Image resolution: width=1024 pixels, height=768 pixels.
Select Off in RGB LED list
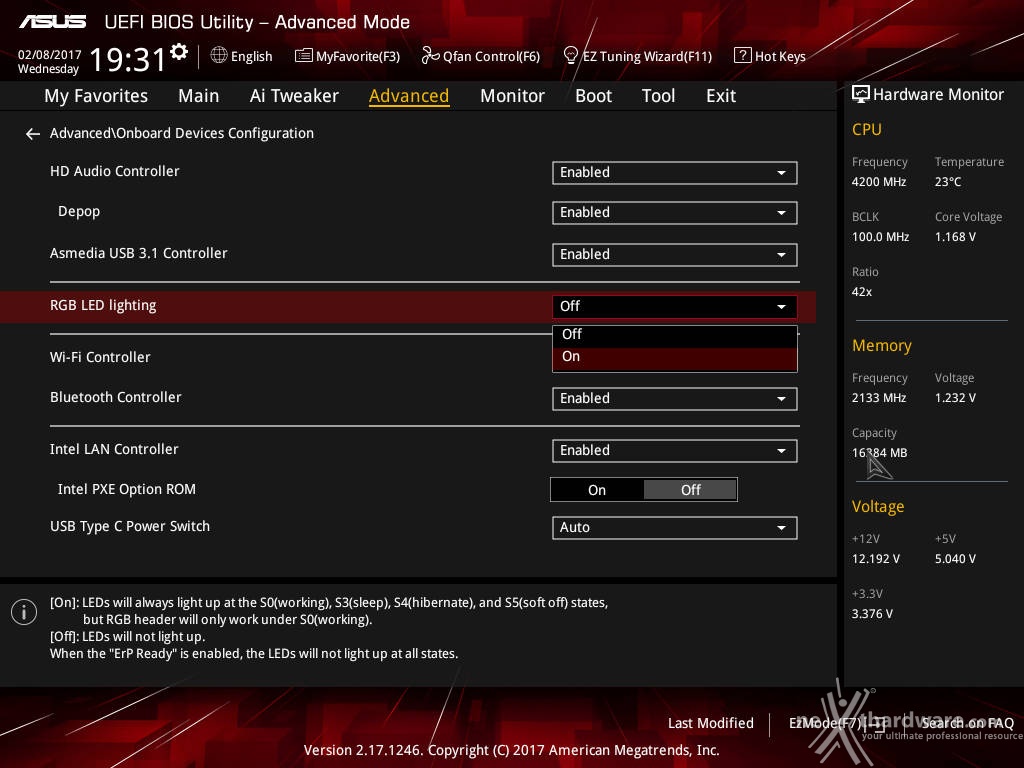click(675, 335)
